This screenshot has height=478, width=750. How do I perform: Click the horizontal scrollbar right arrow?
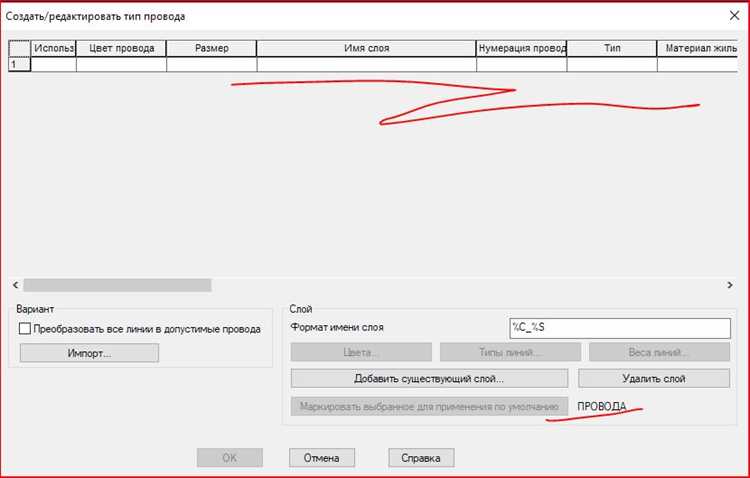[730, 285]
